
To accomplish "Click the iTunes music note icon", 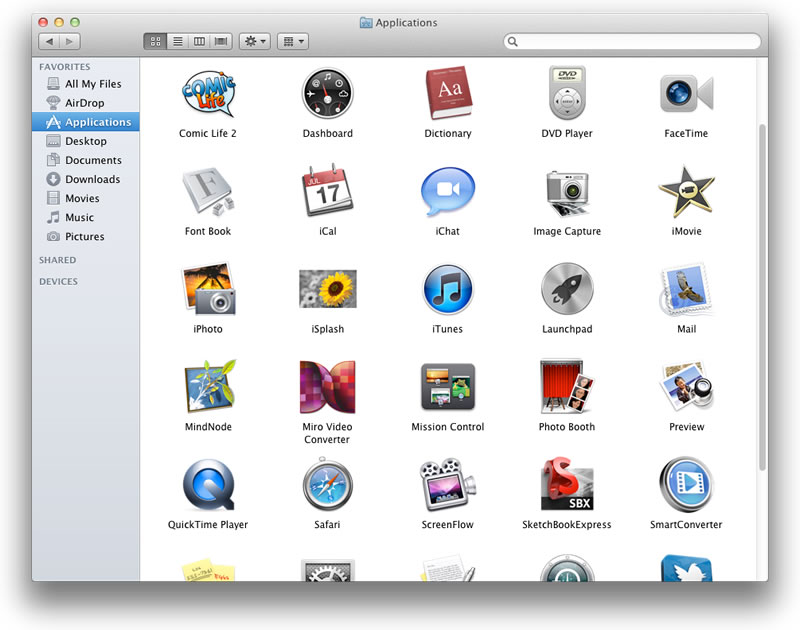I will pyautogui.click(x=447, y=290).
